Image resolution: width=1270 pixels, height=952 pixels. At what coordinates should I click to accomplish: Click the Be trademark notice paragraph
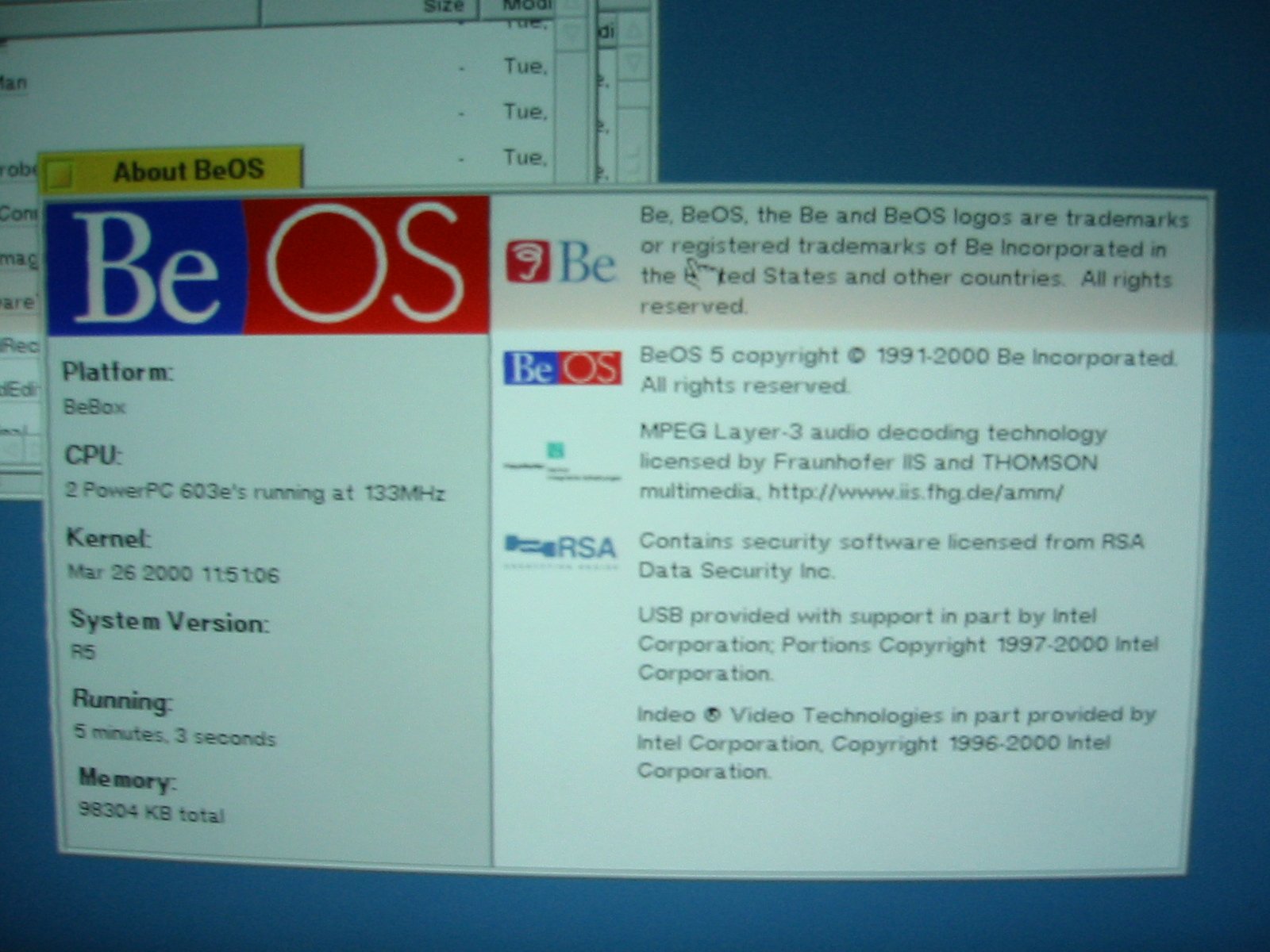click(913, 262)
